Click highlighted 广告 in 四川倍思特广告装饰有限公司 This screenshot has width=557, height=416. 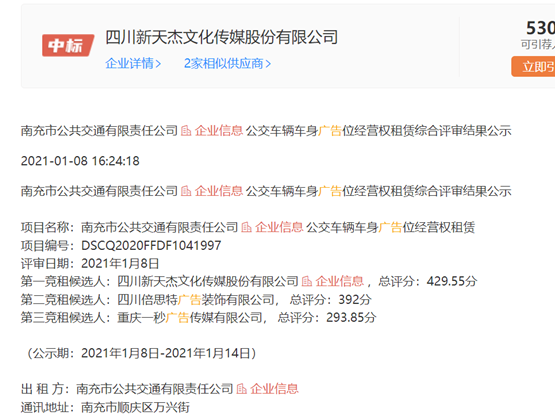tap(189, 299)
